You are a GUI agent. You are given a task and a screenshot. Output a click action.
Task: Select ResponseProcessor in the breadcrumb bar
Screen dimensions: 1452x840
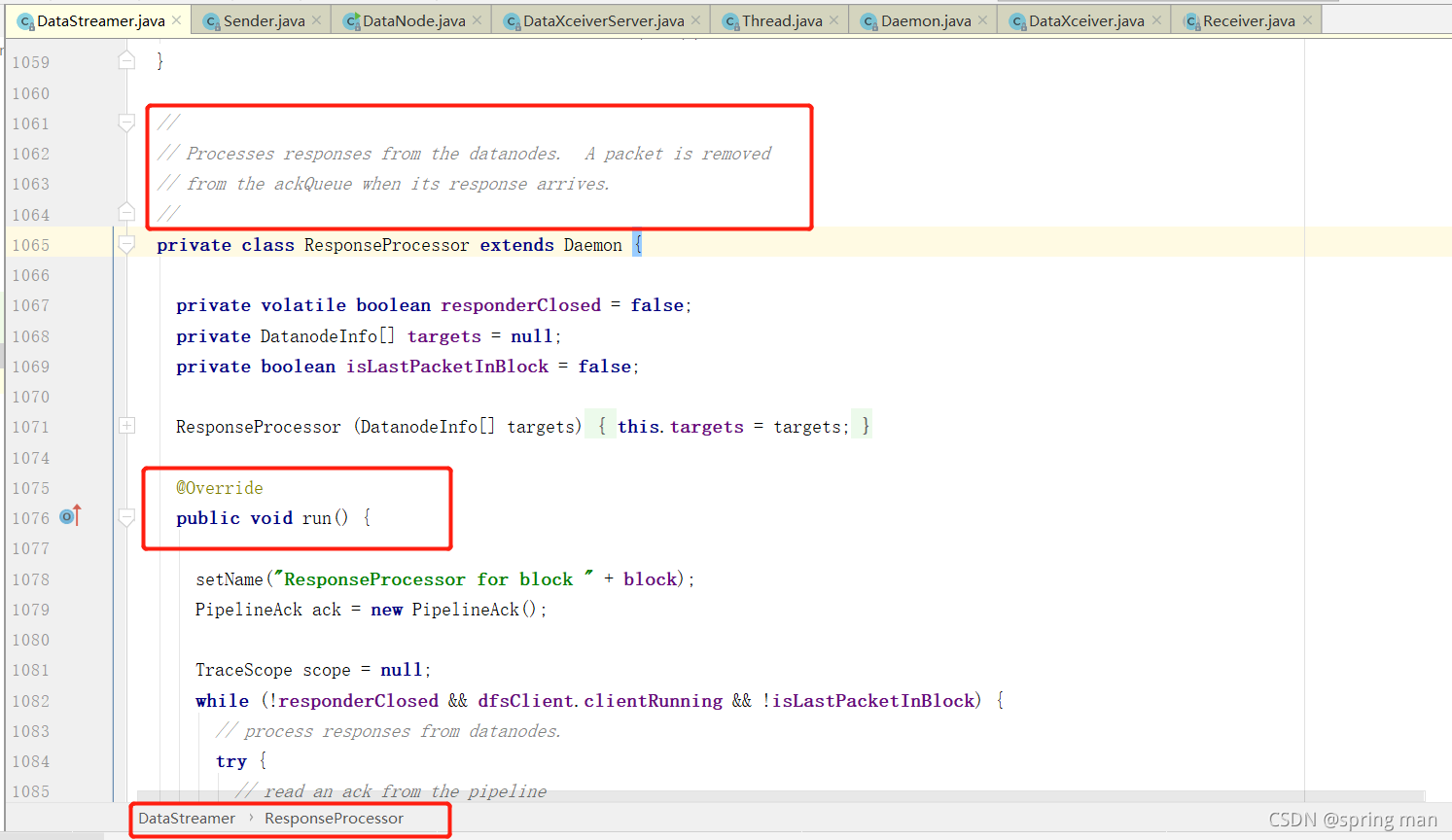coord(334,819)
